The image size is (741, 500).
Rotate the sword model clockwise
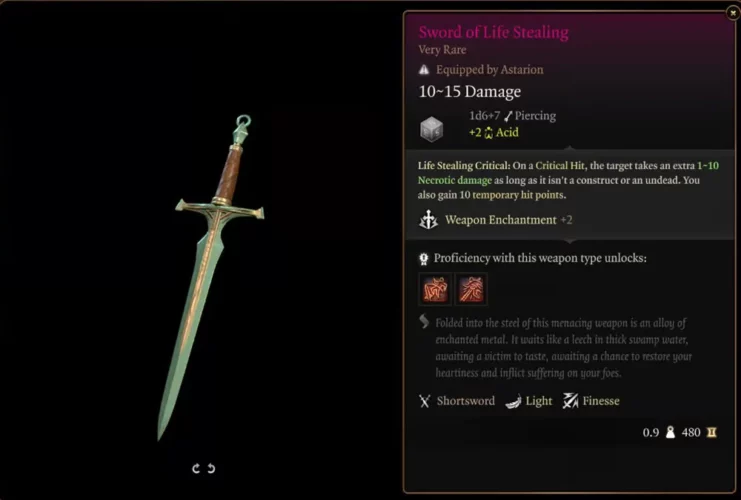196,468
